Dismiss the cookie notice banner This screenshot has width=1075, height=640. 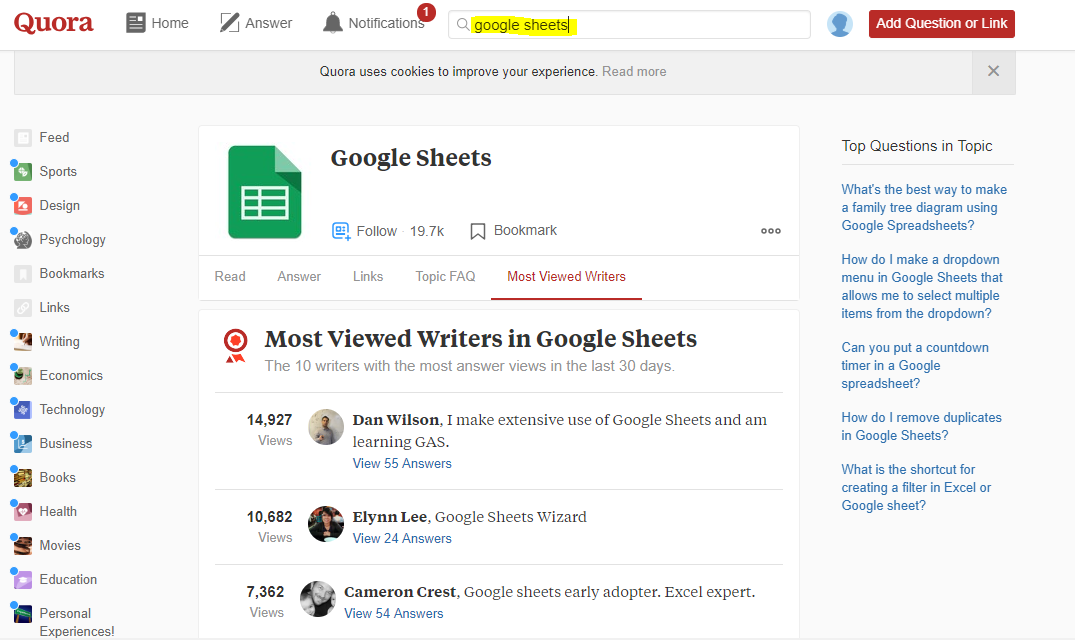(993, 71)
